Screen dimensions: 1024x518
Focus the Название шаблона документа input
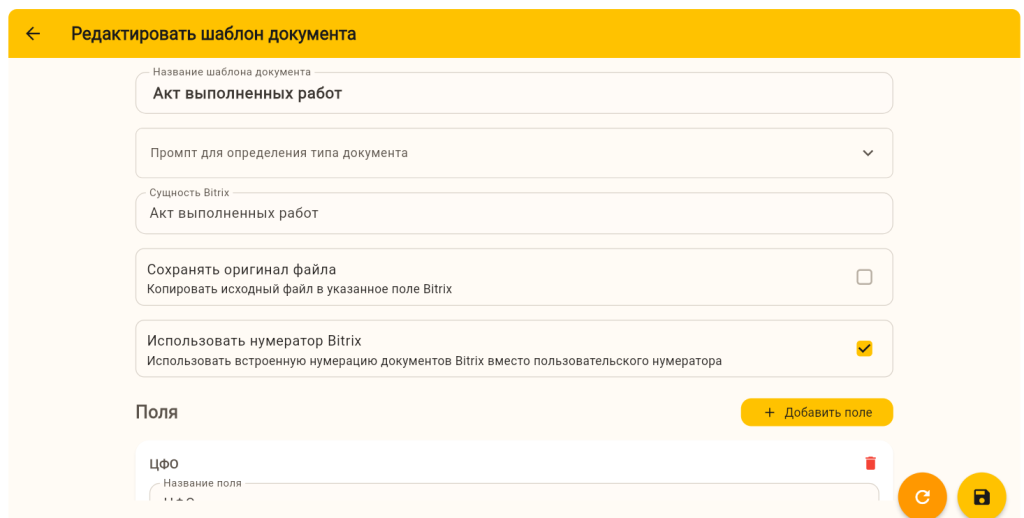pos(513,94)
